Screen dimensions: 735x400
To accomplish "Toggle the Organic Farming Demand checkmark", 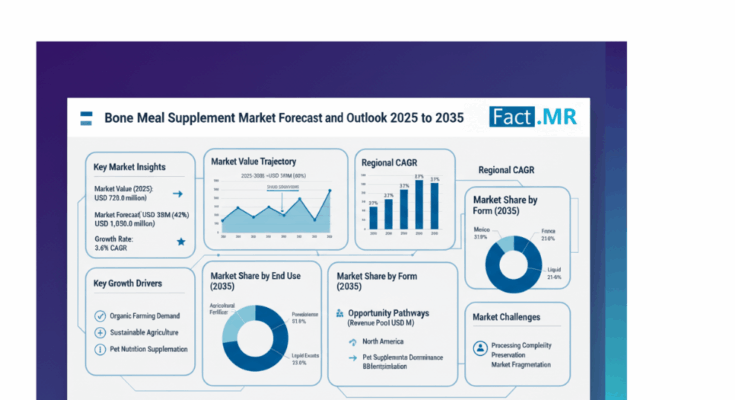I will tap(100, 316).
